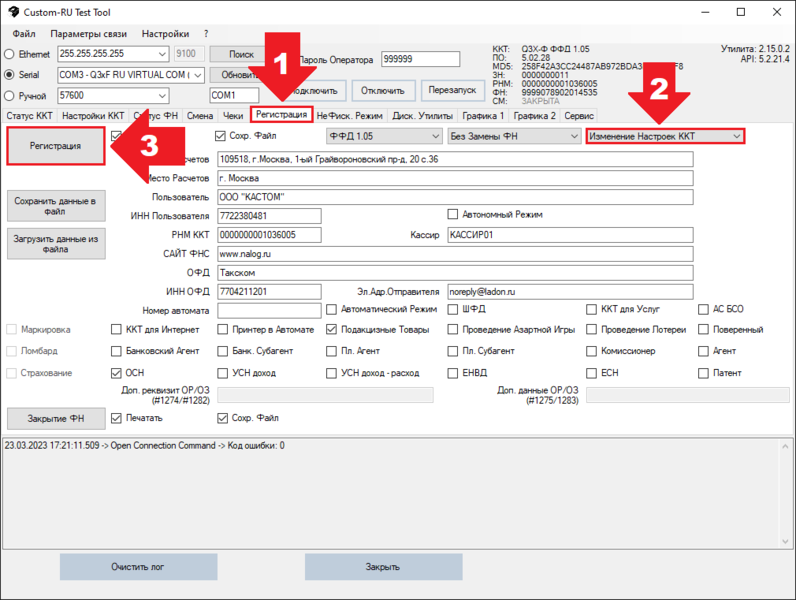Select the Serial connection radio button

[10, 75]
